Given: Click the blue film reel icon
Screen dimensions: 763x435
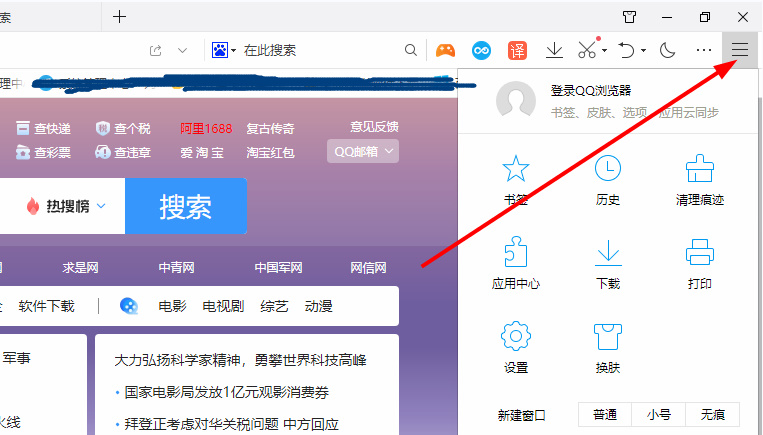Looking at the screenshot, I should pyautogui.click(x=129, y=306).
